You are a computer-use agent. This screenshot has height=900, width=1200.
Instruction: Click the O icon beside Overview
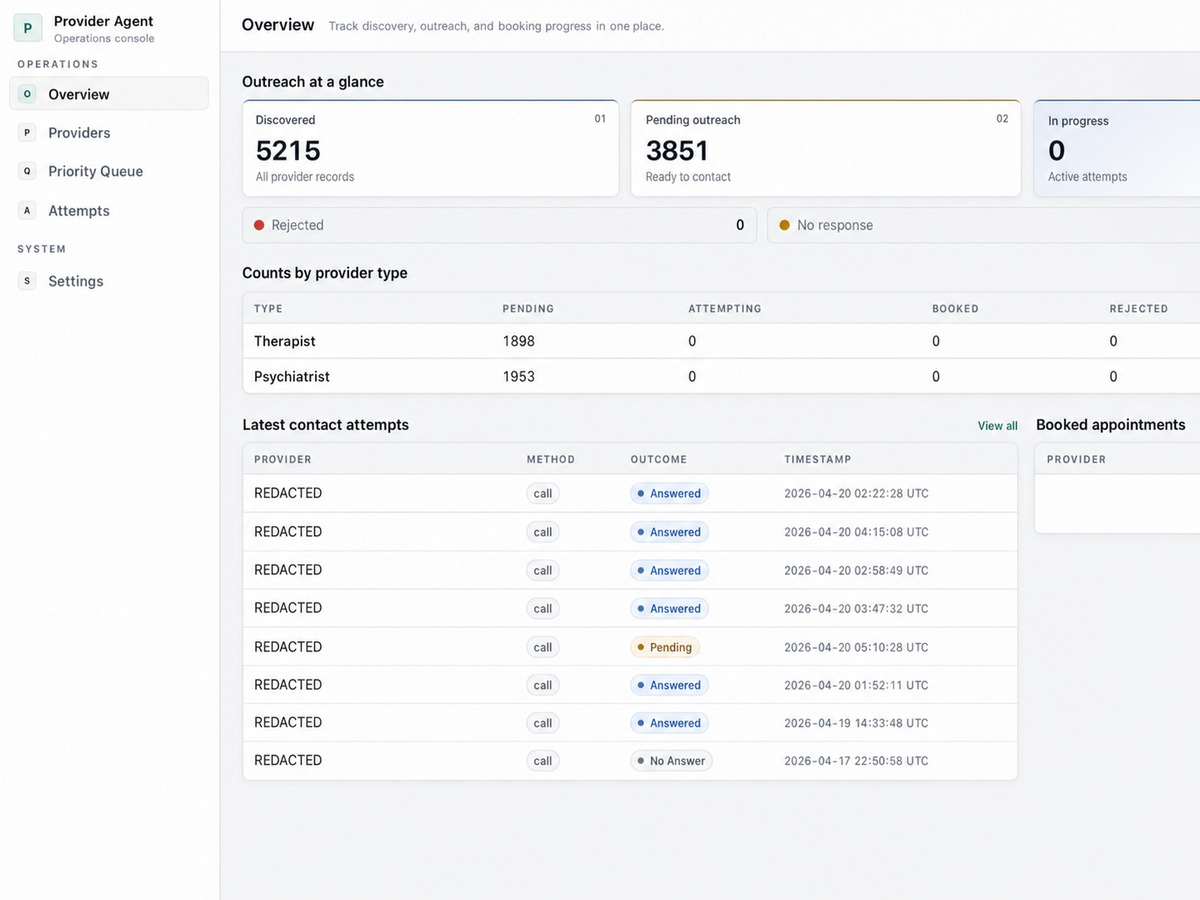(x=27, y=94)
